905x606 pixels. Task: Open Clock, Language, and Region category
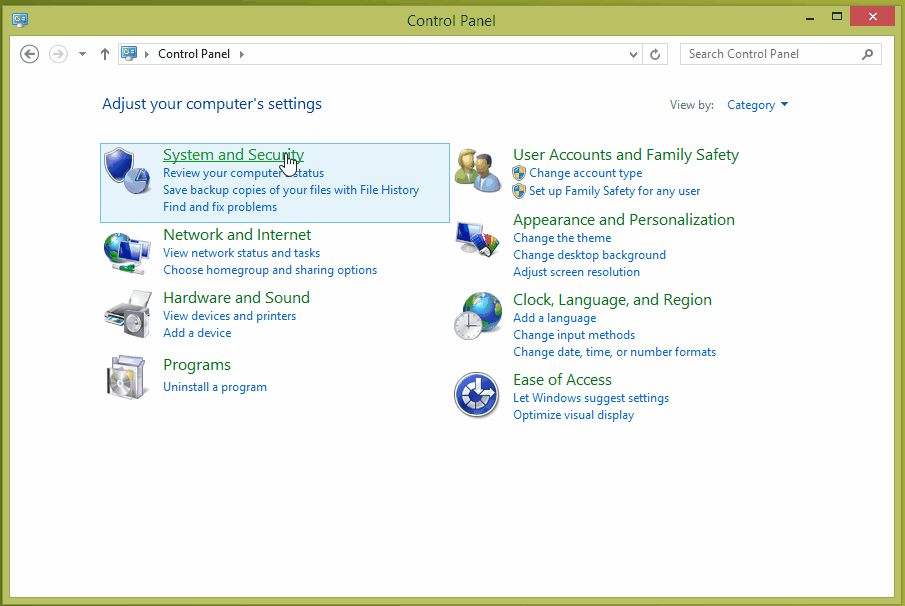(612, 300)
